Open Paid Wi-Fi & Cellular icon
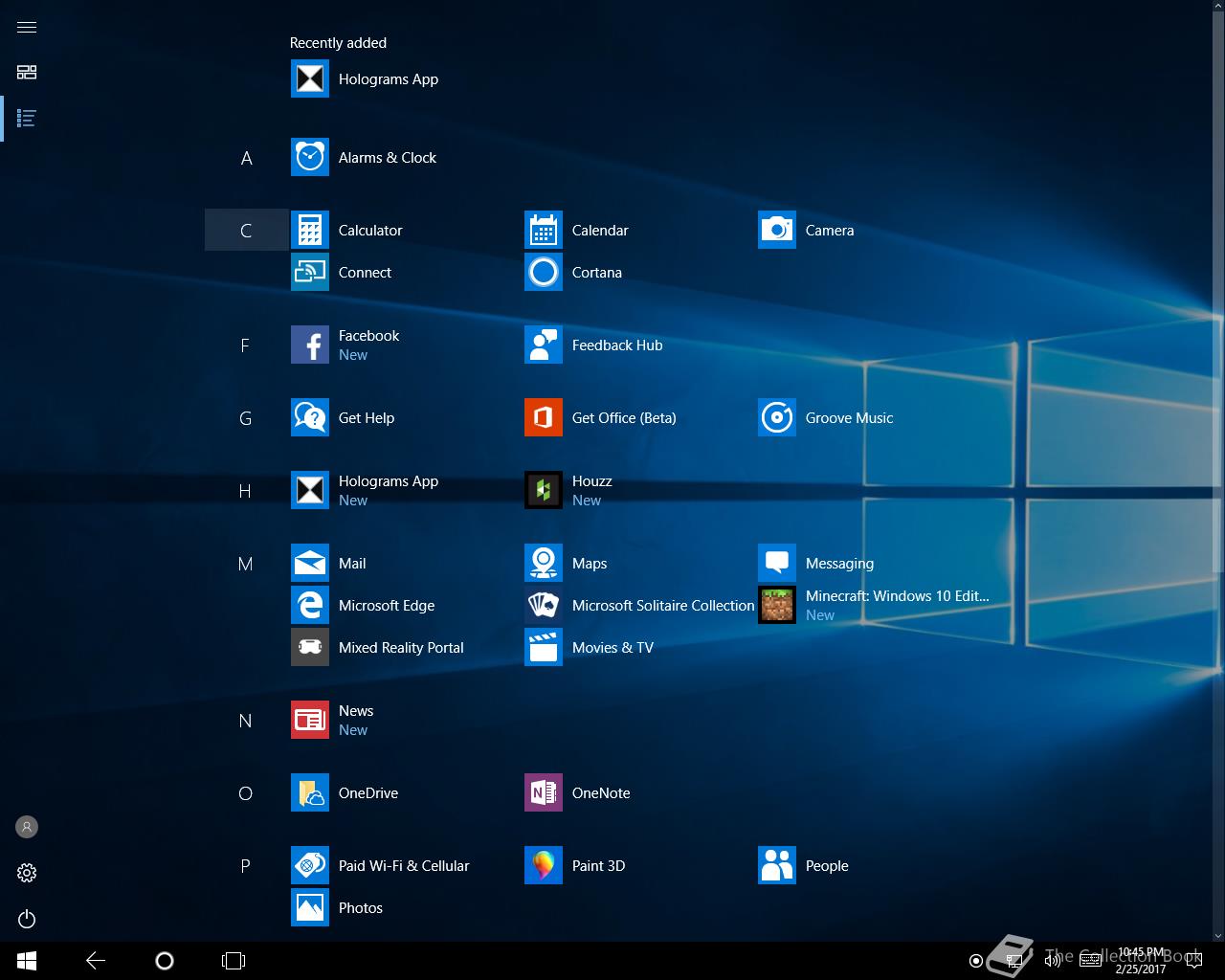Image resolution: width=1225 pixels, height=980 pixels. coord(310,865)
